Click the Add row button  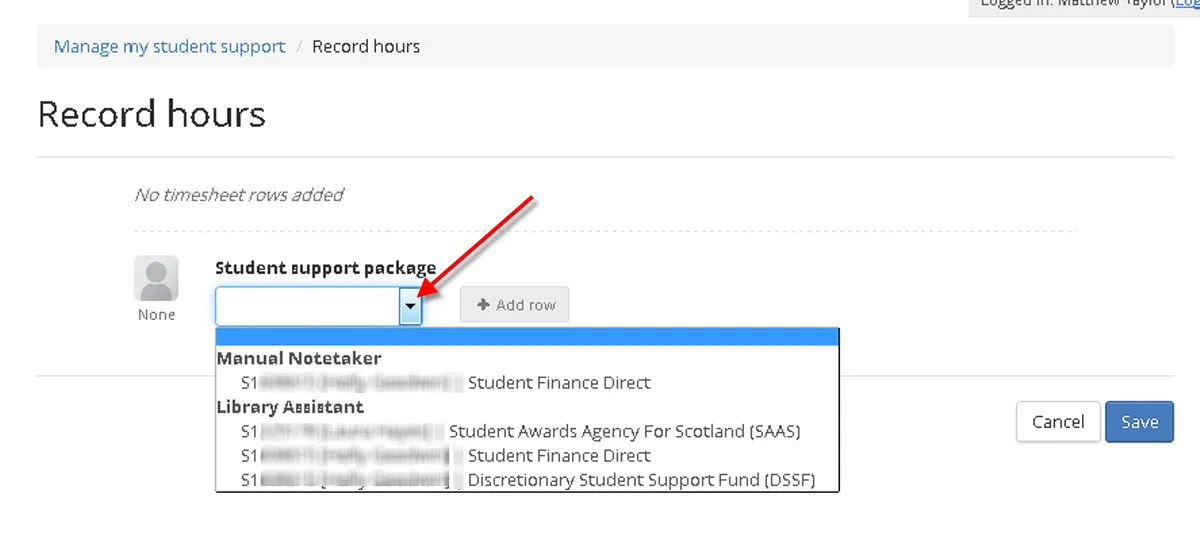[515, 305]
